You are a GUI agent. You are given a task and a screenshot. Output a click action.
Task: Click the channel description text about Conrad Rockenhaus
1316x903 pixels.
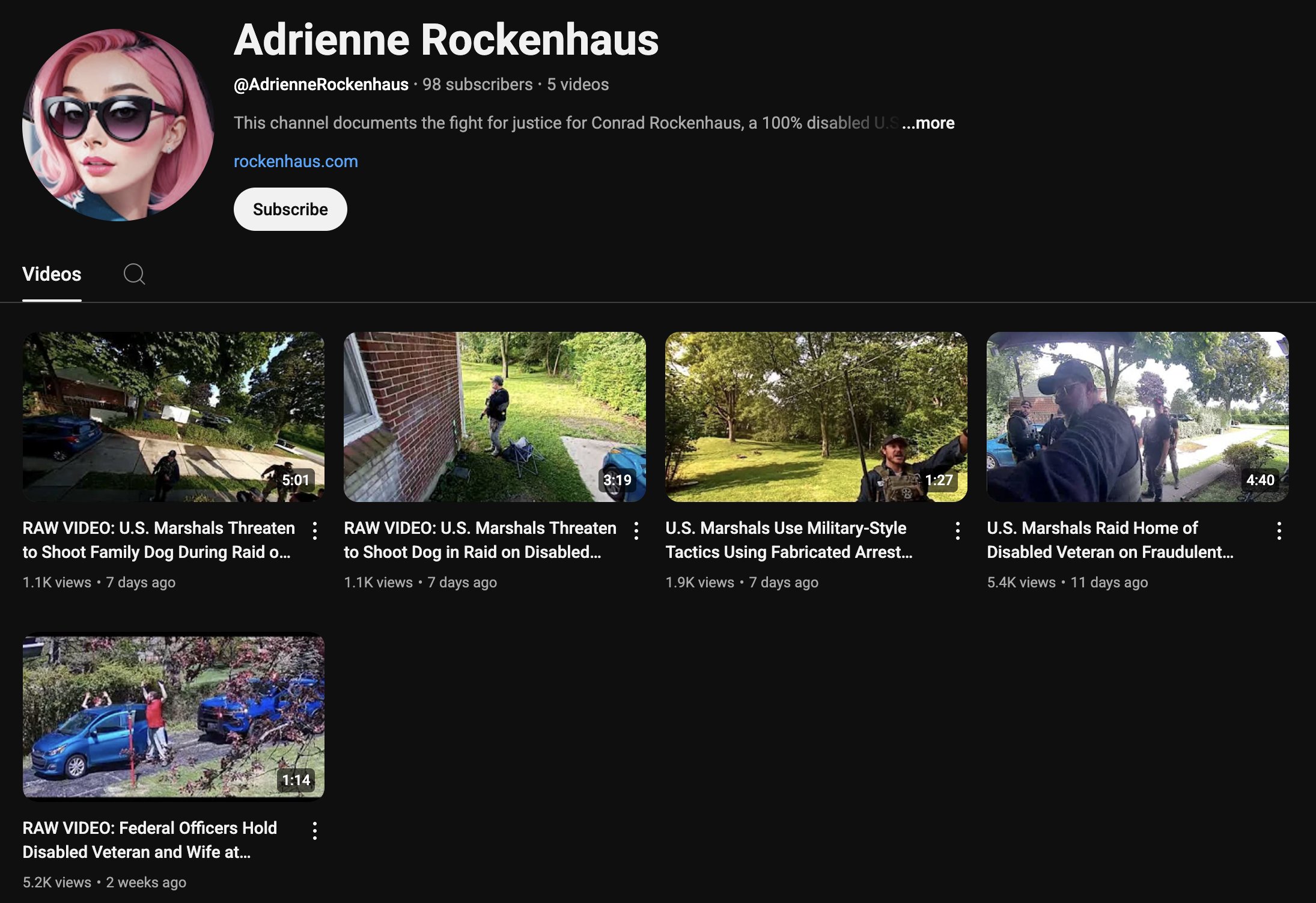tap(566, 123)
